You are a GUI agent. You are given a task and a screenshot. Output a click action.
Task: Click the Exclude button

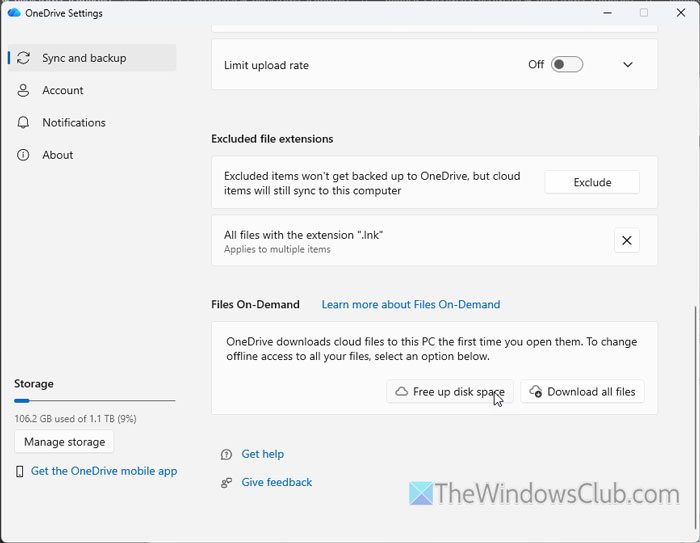pyautogui.click(x=592, y=182)
